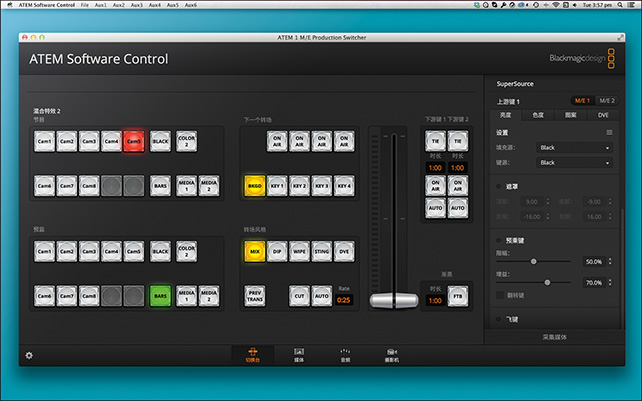Screen dimensions: 642x401
Task: Toggle the ON AIR button above KEY 4
Action: (x=344, y=141)
